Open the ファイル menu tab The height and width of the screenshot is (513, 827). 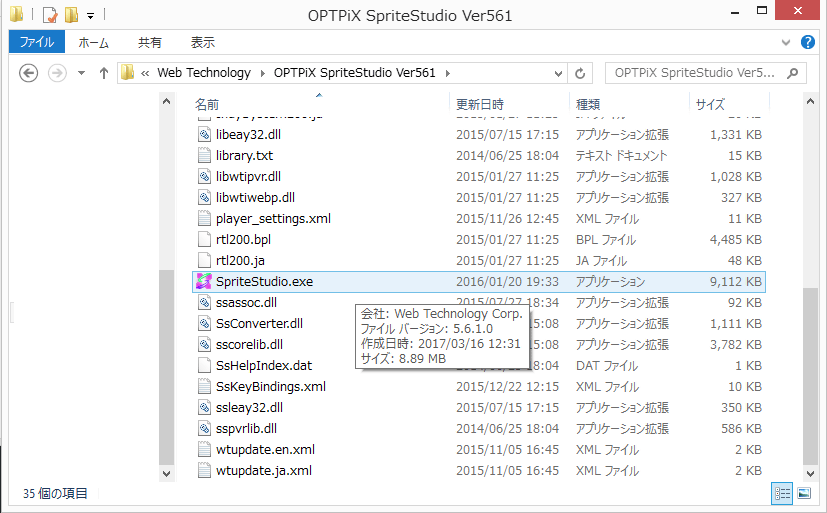[37, 42]
